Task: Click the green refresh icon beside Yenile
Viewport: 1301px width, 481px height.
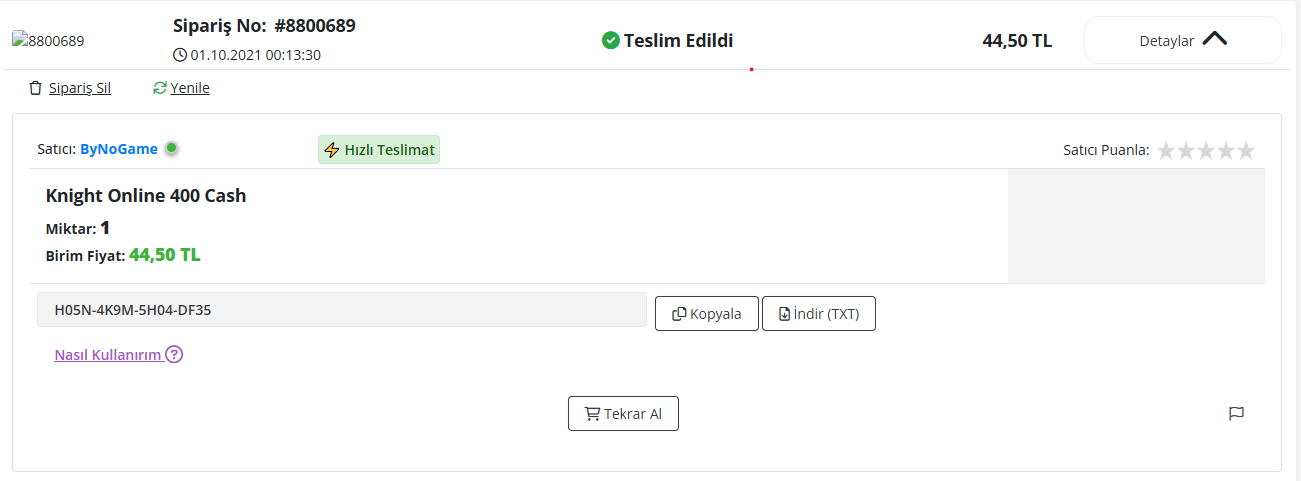Action: (159, 88)
